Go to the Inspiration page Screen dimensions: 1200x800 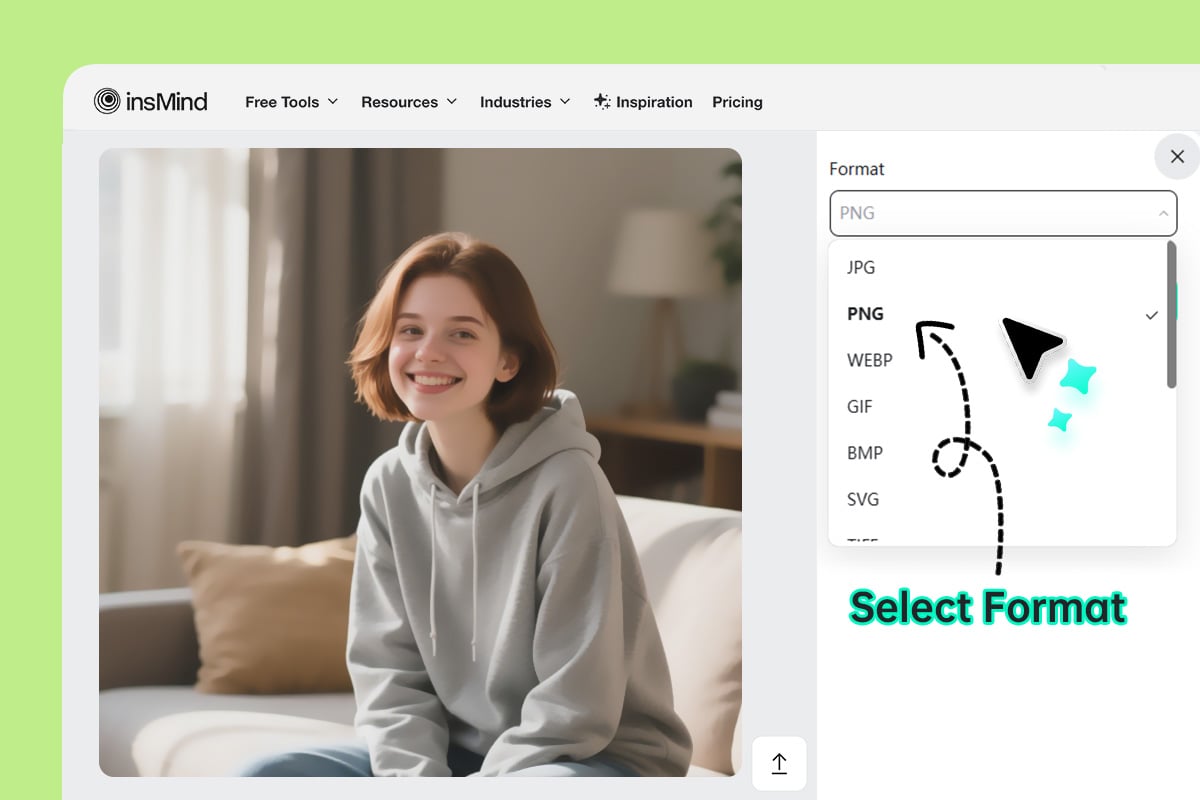[x=643, y=102]
